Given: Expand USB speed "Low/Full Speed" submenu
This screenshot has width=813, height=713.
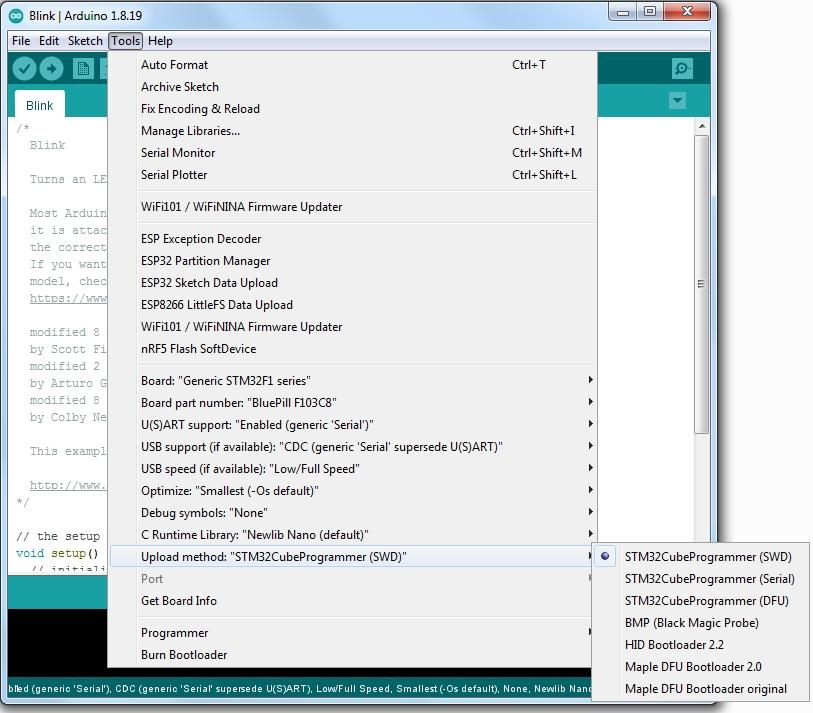Looking at the screenshot, I should tap(353, 469).
